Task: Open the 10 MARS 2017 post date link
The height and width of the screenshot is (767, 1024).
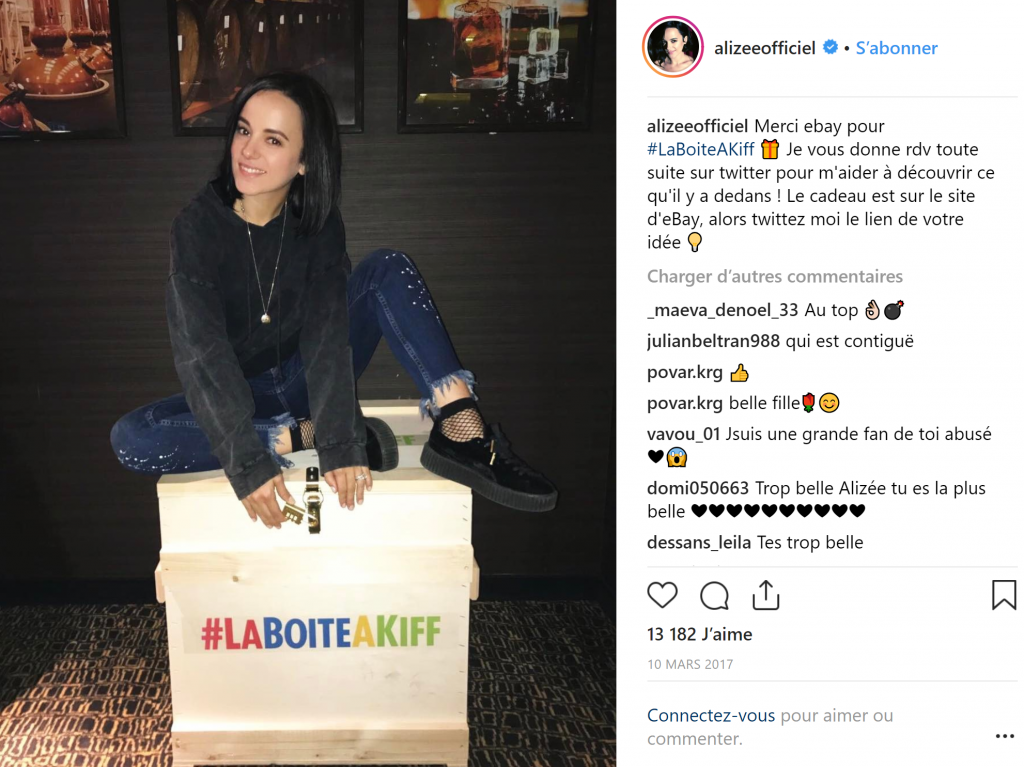Action: (690, 664)
